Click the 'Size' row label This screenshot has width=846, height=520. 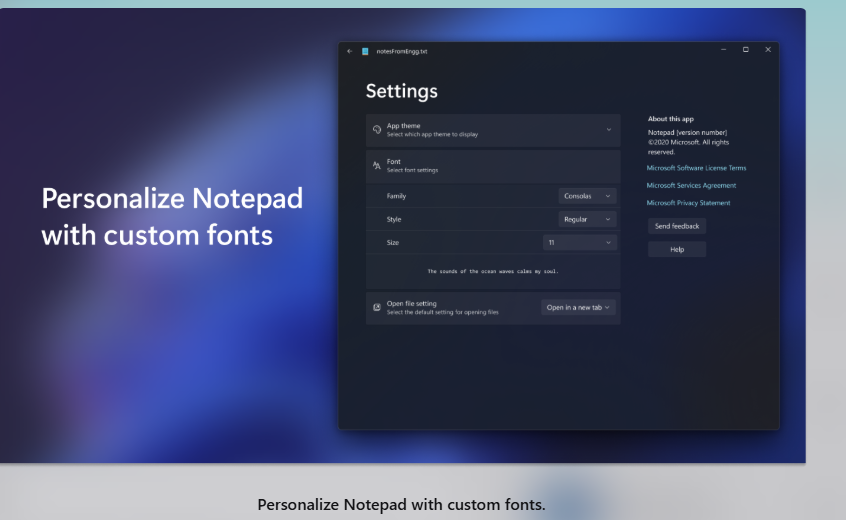click(393, 242)
